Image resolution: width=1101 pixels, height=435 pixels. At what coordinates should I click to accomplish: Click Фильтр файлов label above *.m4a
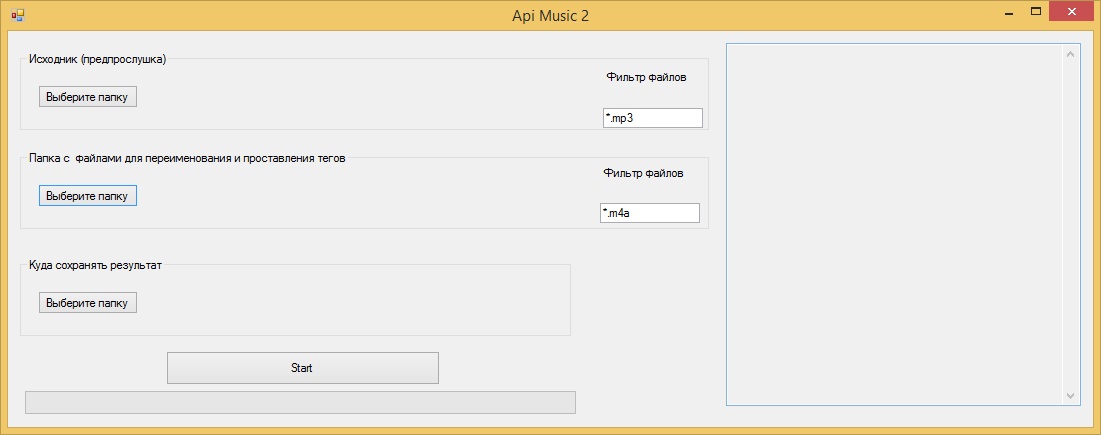(644, 173)
